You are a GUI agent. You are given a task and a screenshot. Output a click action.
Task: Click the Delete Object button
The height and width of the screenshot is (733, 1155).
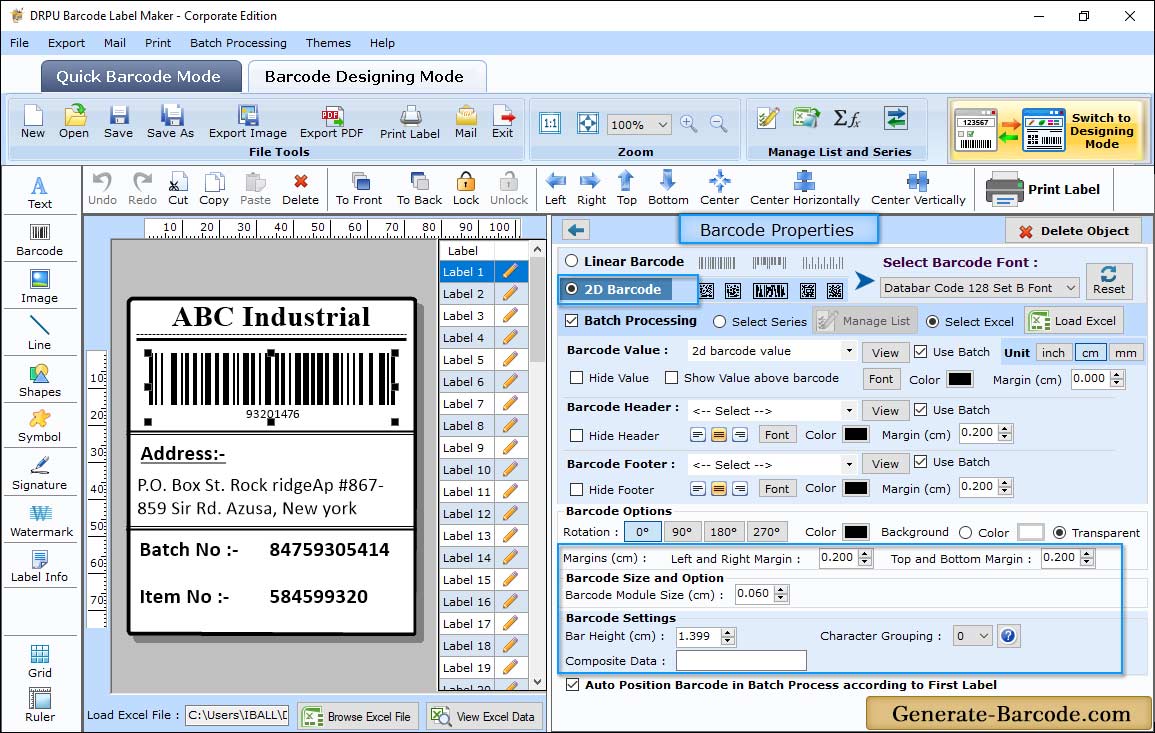click(1073, 231)
